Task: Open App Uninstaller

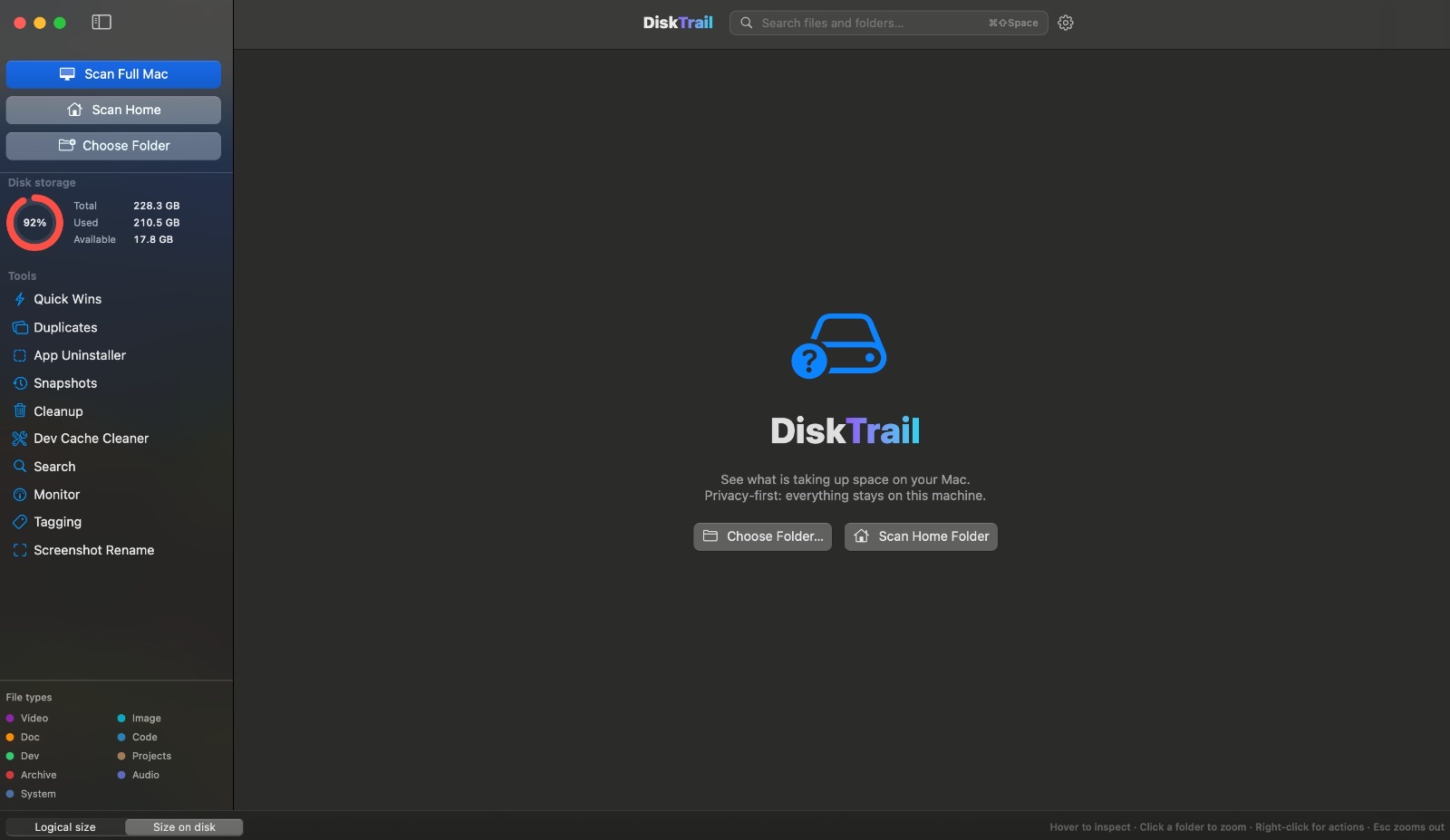Action: [80, 355]
